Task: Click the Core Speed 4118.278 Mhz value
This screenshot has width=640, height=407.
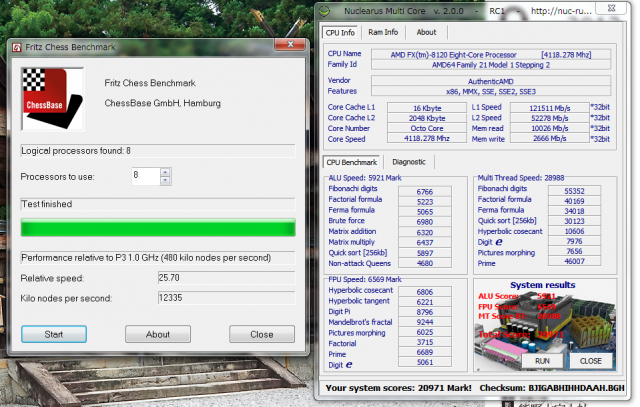Action: tap(427, 138)
